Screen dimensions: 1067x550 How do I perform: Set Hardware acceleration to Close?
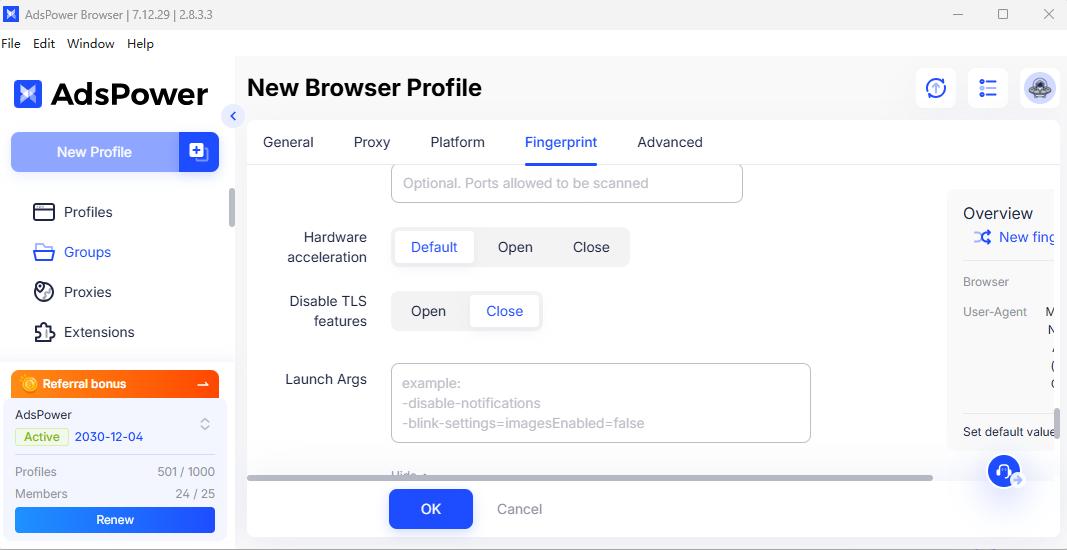[x=591, y=247]
